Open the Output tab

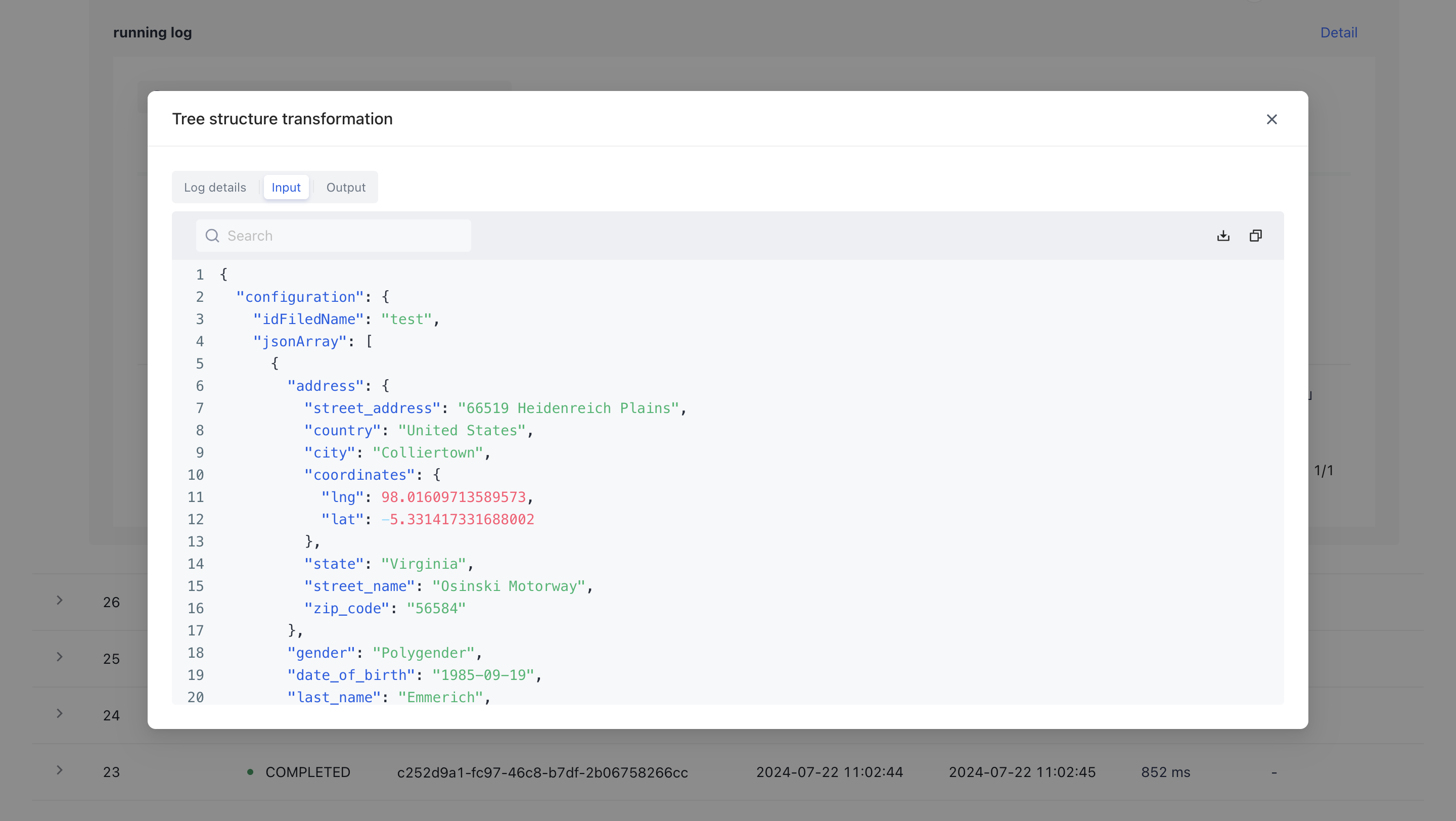coord(345,187)
